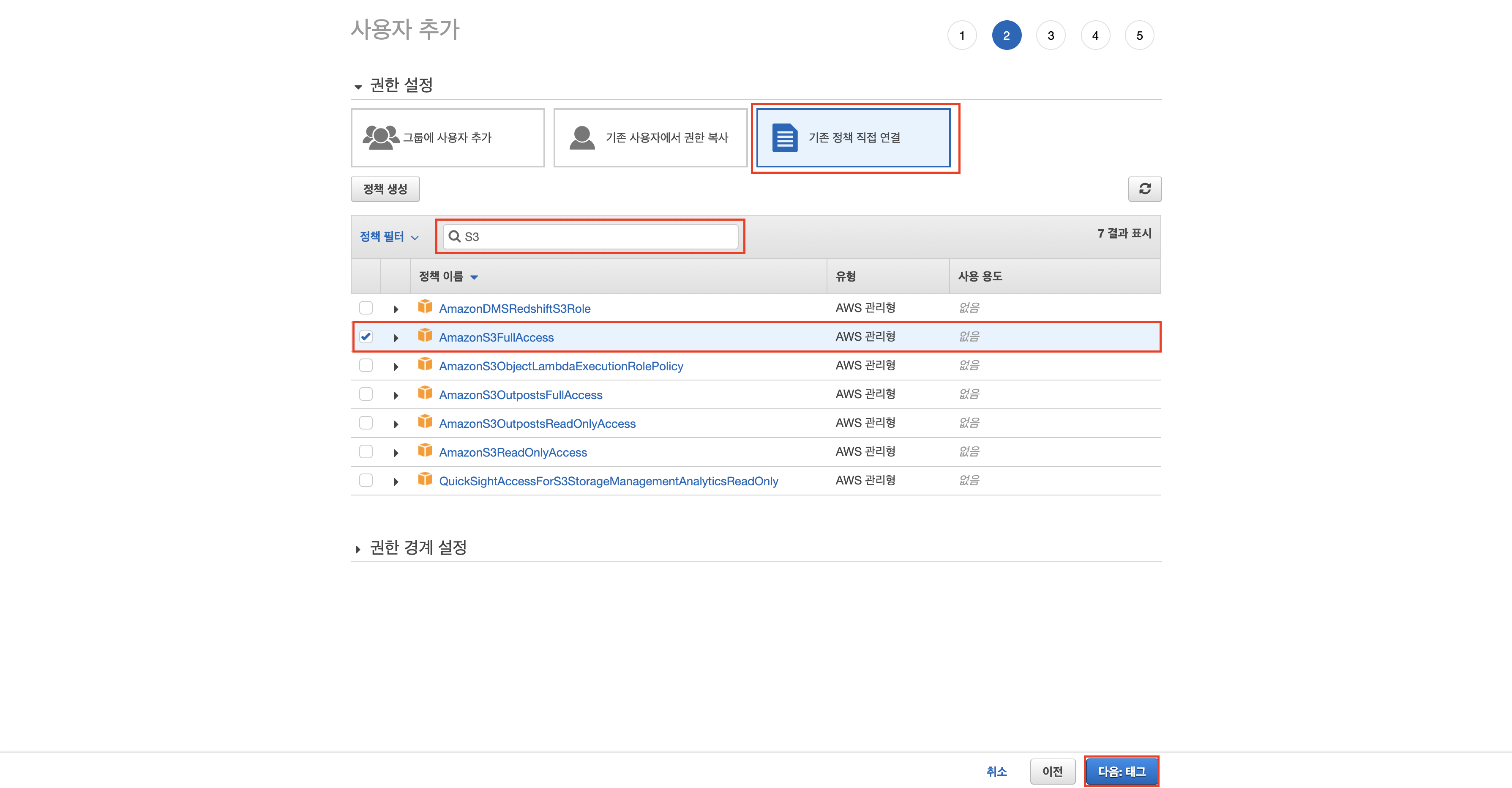Screen dimensions: 1512x788
Task: Click the 다음: 태그 button
Action: (x=1121, y=771)
